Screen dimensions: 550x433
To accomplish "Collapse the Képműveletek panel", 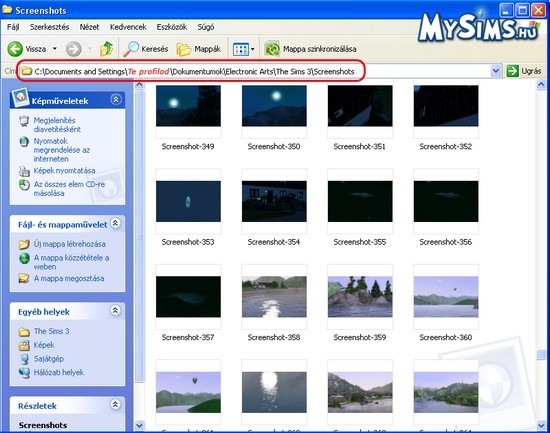I will pos(116,100).
